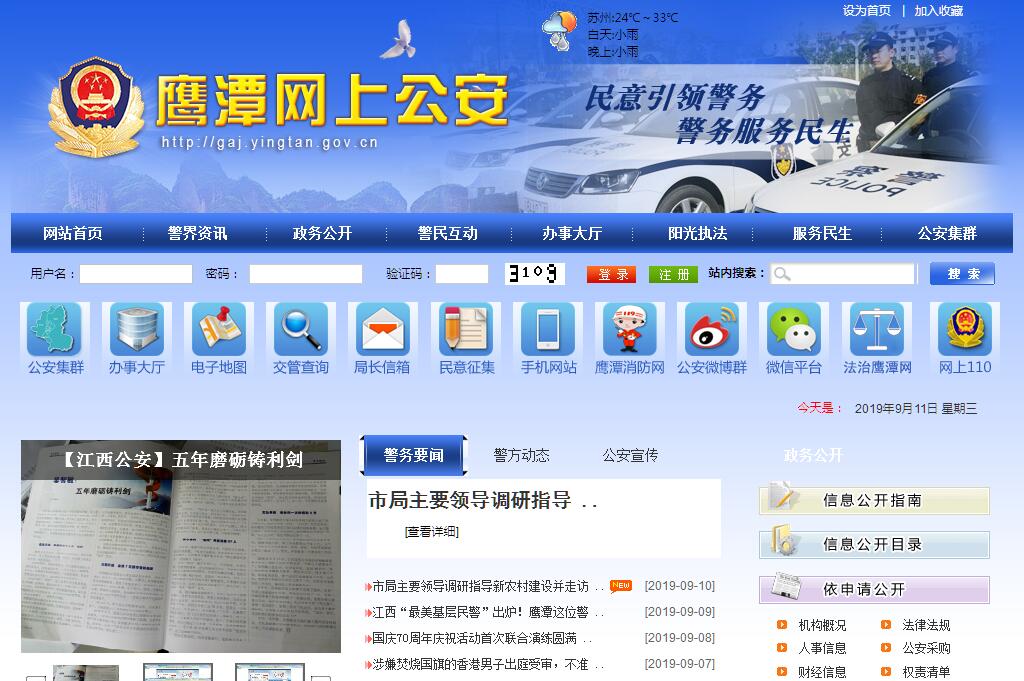The width and height of the screenshot is (1024, 681).
Task: Select the 交管查询 magnifier icon
Action: [301, 330]
